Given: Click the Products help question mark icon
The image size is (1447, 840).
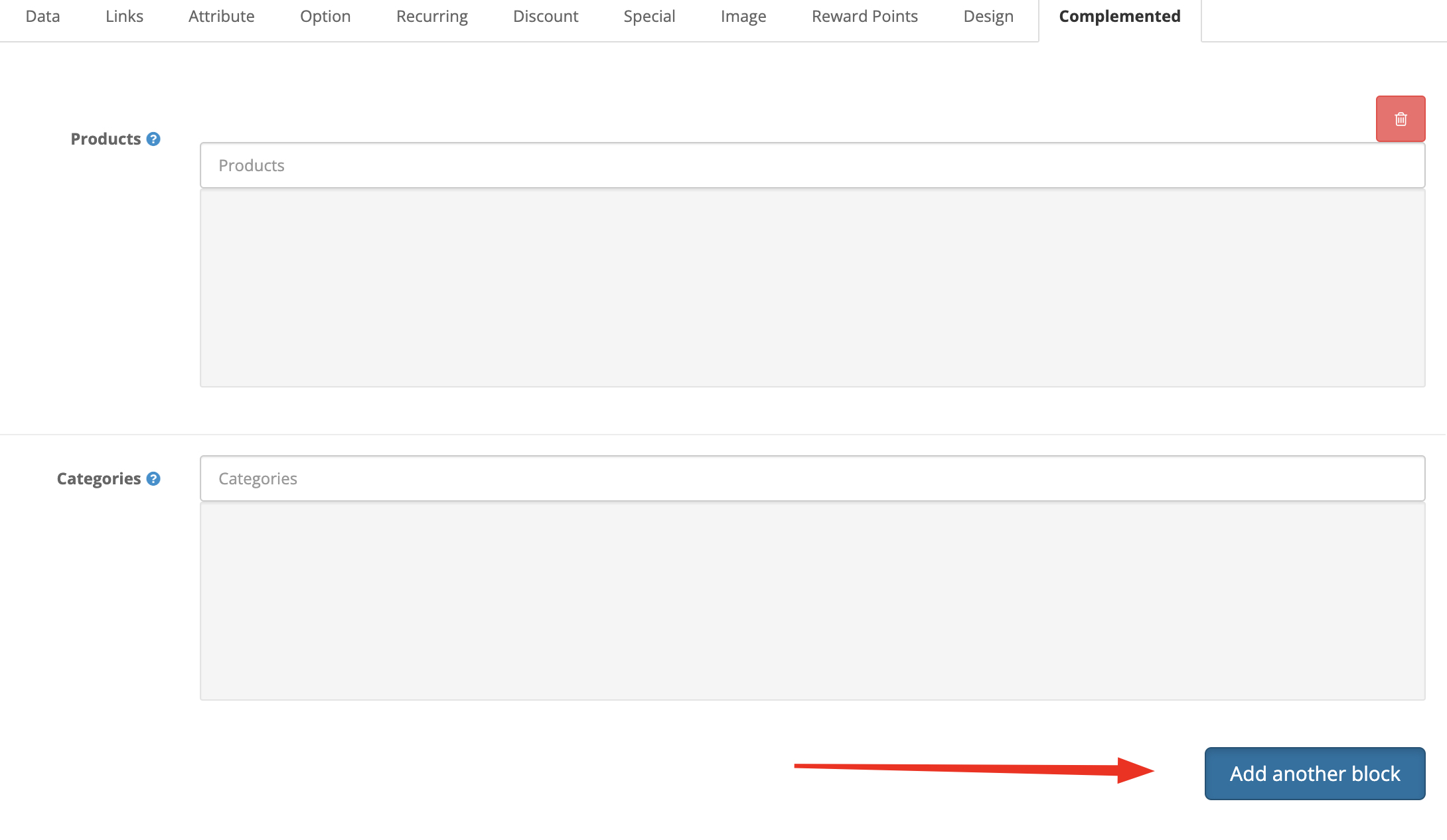Looking at the screenshot, I should [x=153, y=139].
